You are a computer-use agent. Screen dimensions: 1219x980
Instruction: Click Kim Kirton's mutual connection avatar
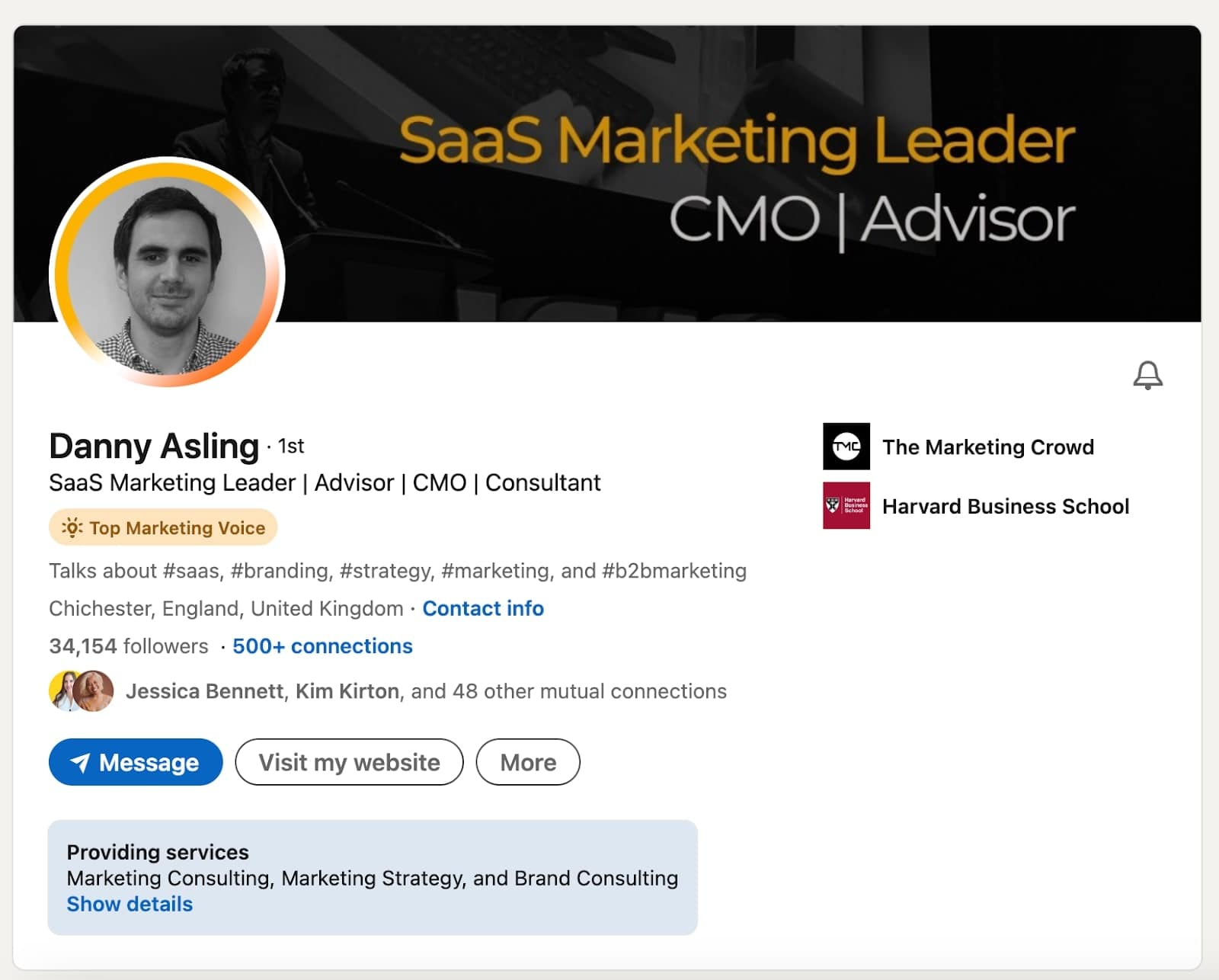[94, 692]
